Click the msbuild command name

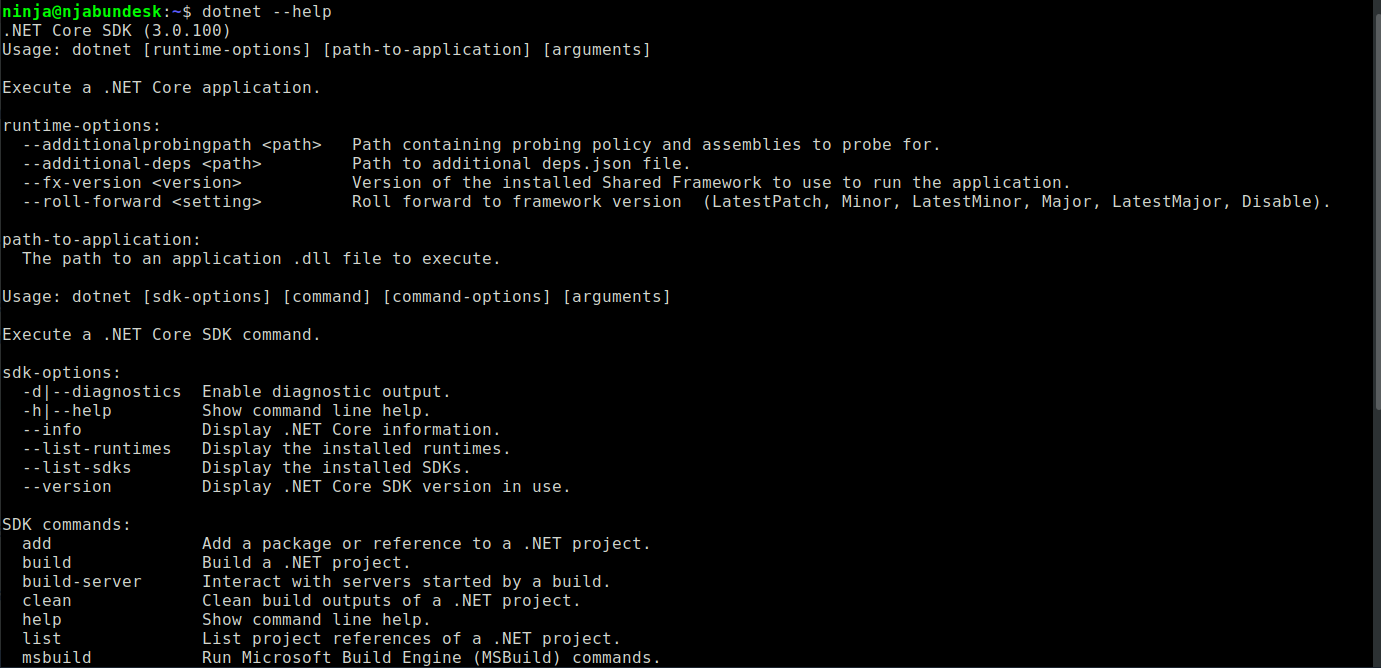tap(56, 657)
